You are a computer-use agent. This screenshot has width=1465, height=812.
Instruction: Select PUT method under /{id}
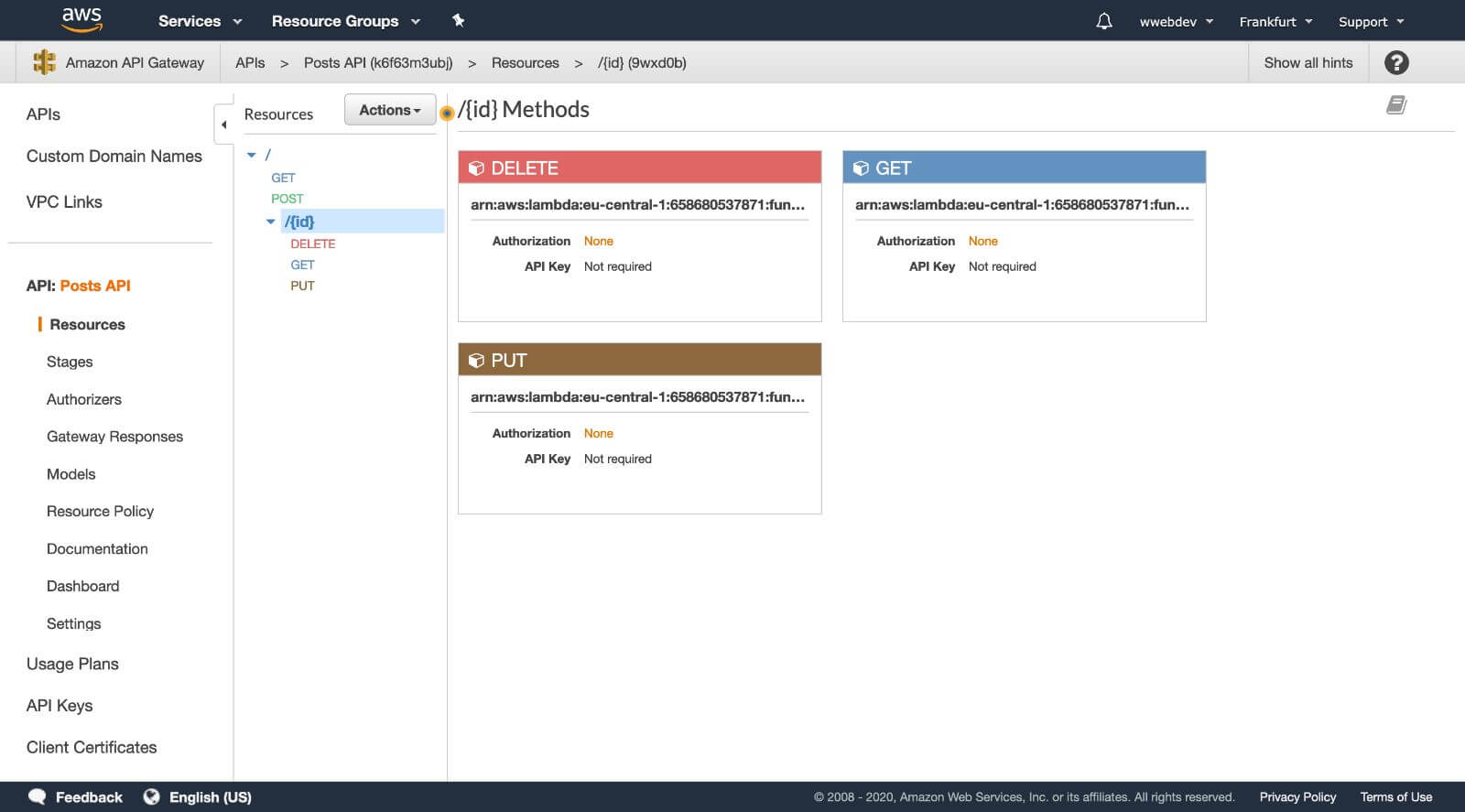pyautogui.click(x=302, y=286)
